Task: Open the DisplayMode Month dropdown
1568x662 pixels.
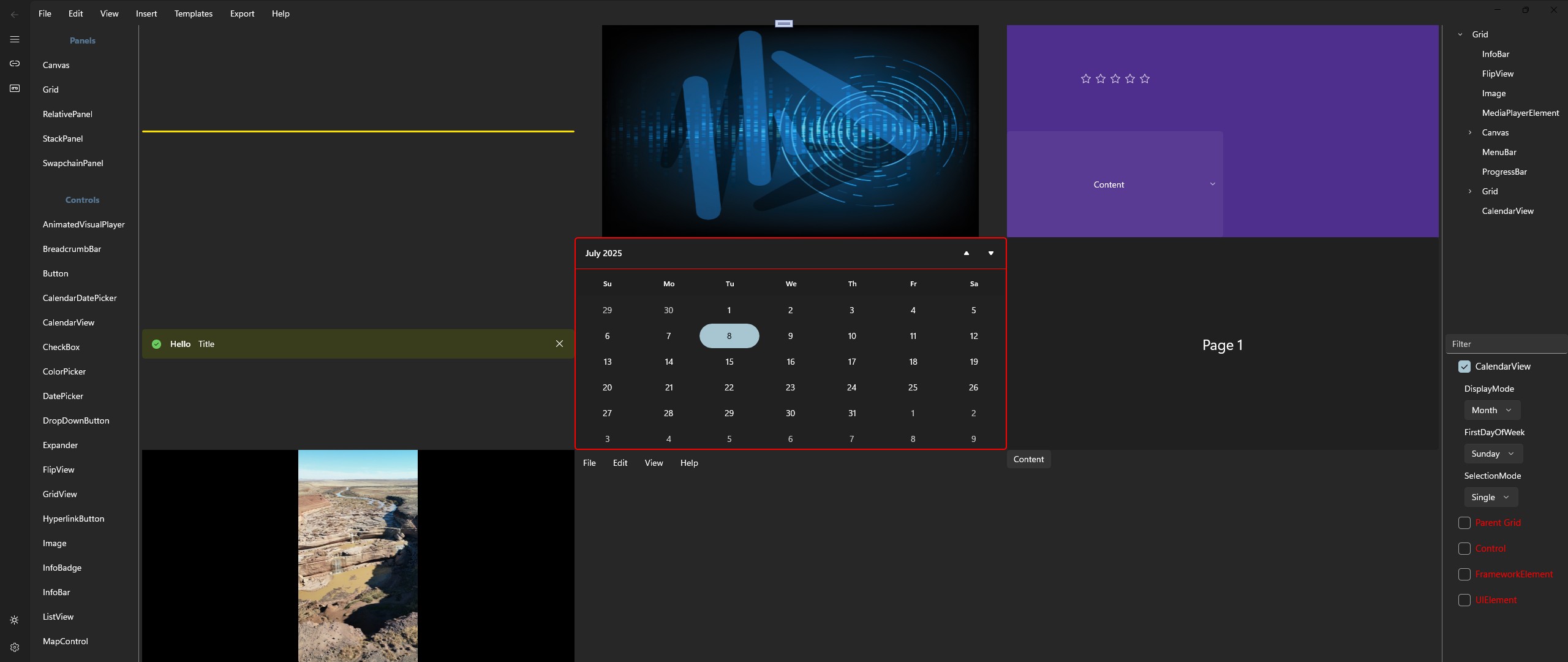Action: click(1491, 410)
